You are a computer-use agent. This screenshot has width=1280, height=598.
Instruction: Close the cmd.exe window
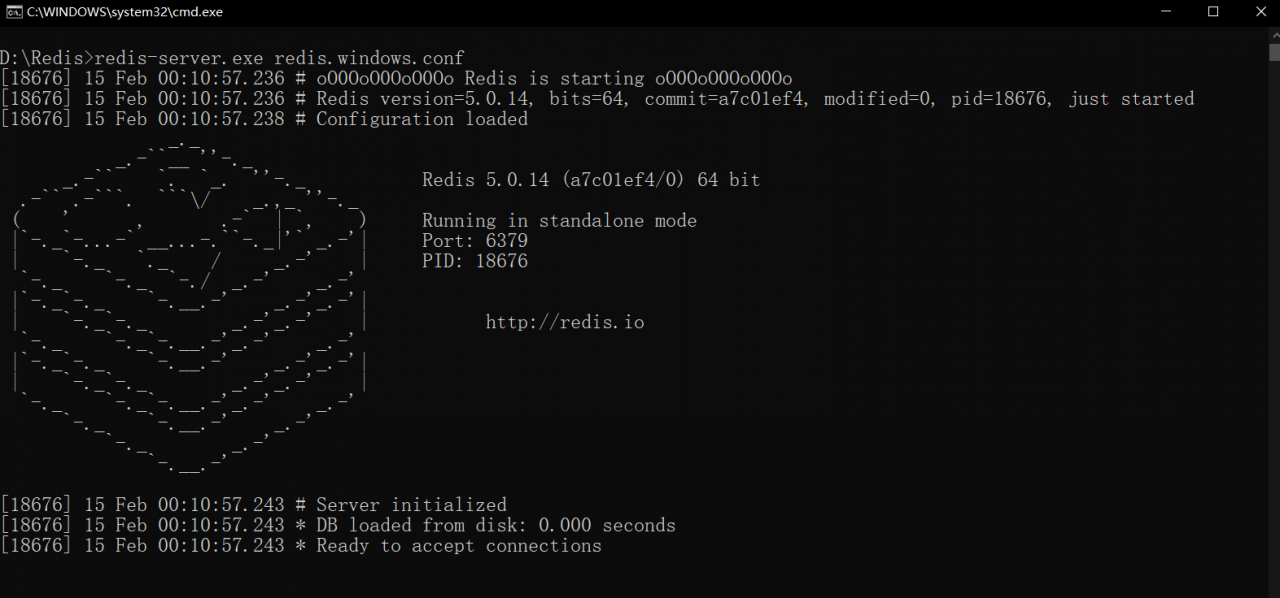1257,12
